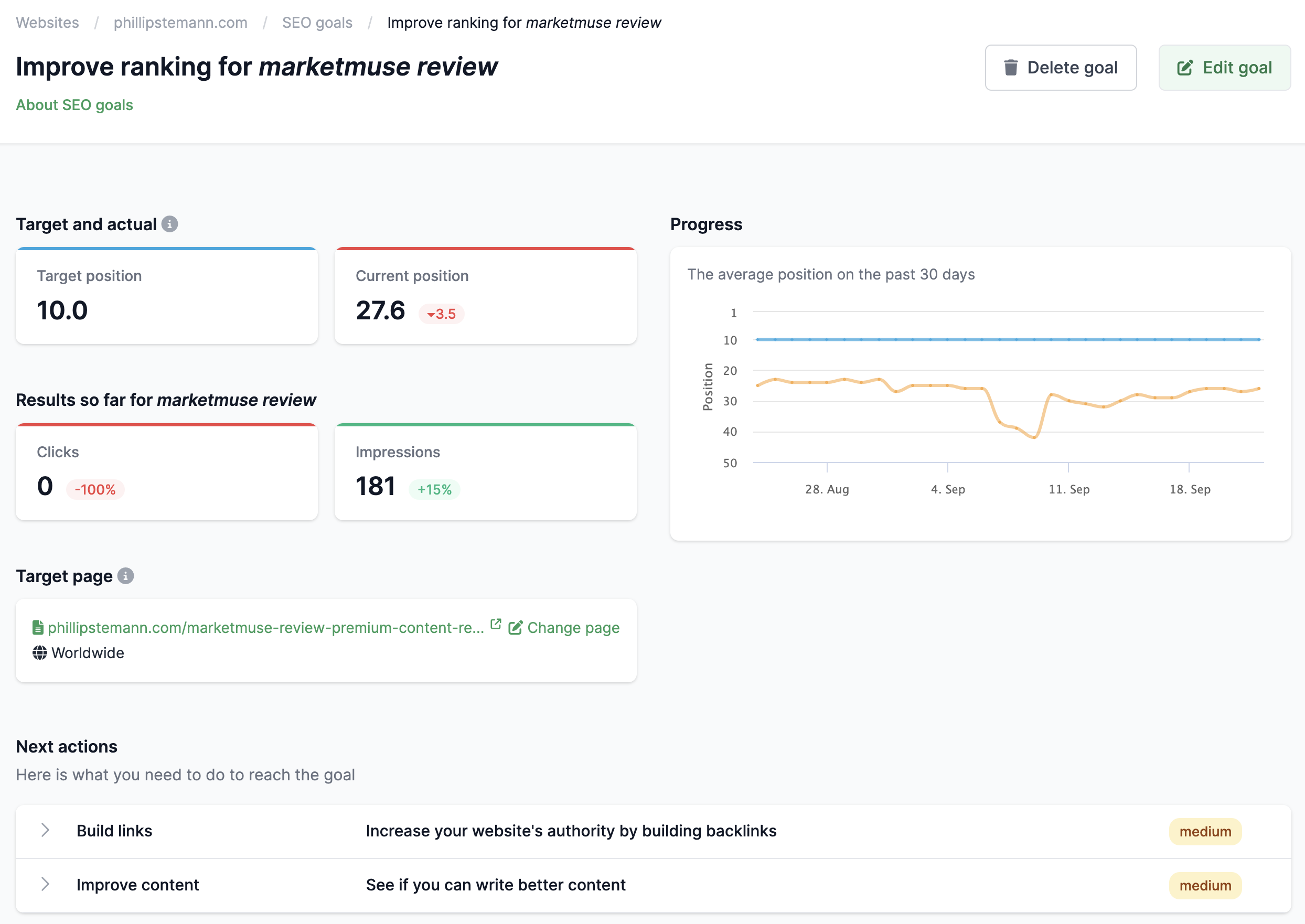
Task: Click the Worldwide location text
Action: click(88, 652)
